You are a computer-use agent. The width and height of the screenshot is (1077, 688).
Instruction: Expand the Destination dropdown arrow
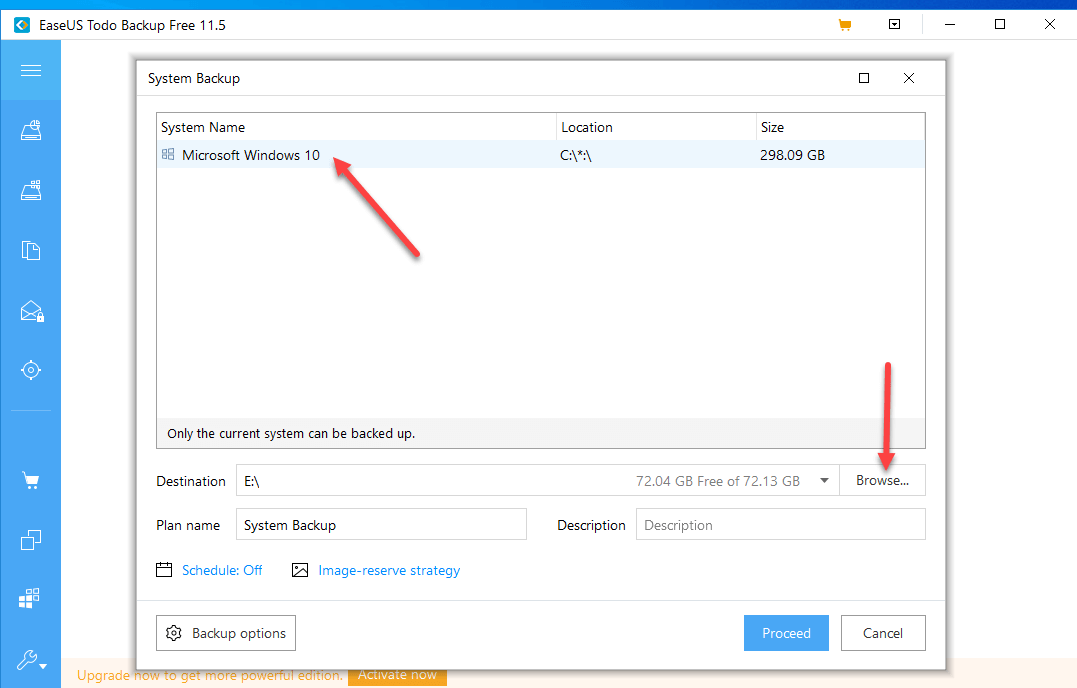[x=824, y=481]
